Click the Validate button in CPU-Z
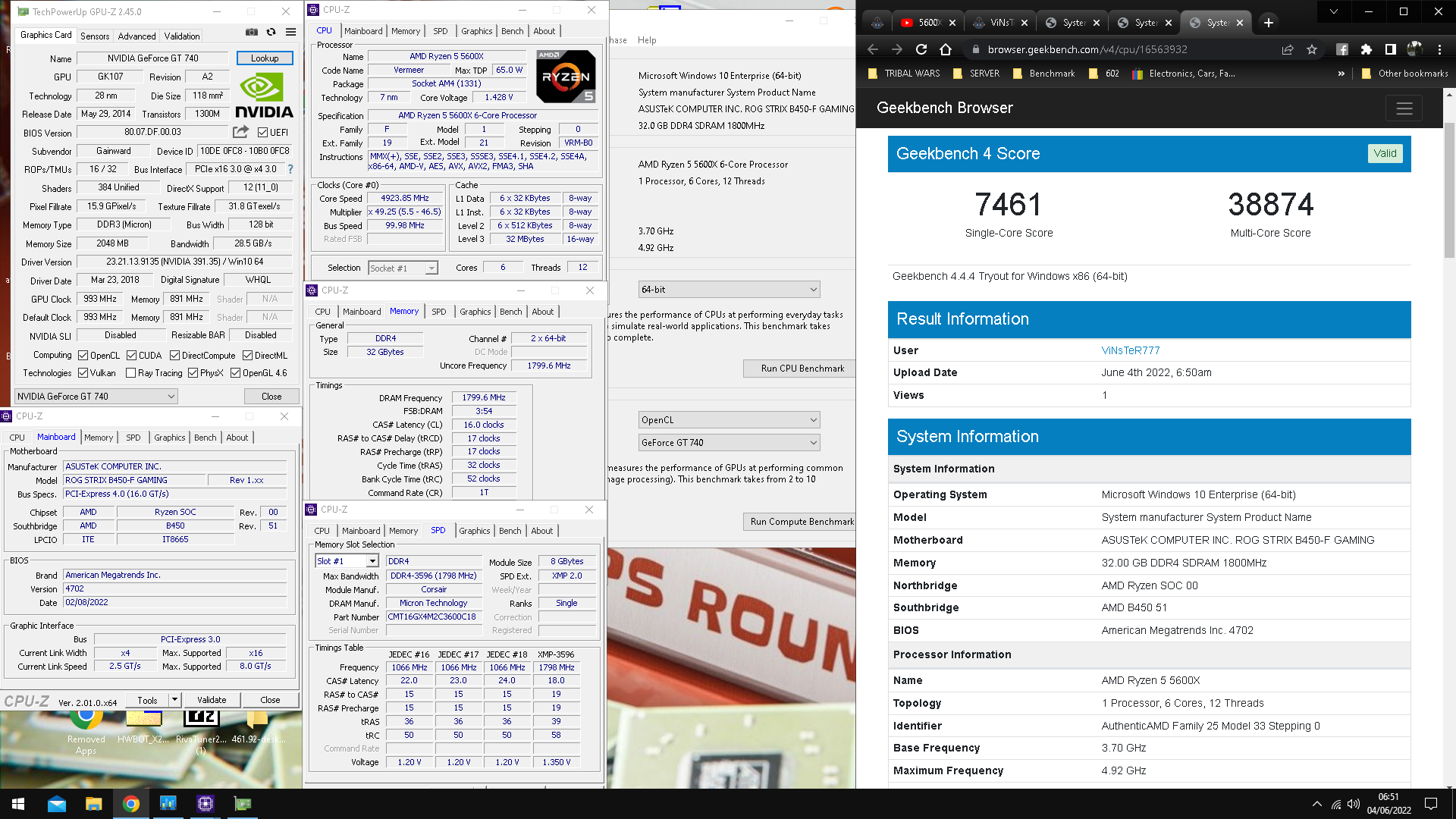Viewport: 1456px width, 819px height. (212, 700)
